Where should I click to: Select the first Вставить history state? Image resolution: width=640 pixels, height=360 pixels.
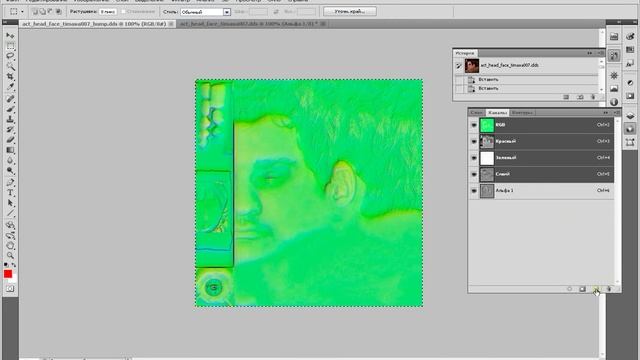pyautogui.click(x=527, y=80)
